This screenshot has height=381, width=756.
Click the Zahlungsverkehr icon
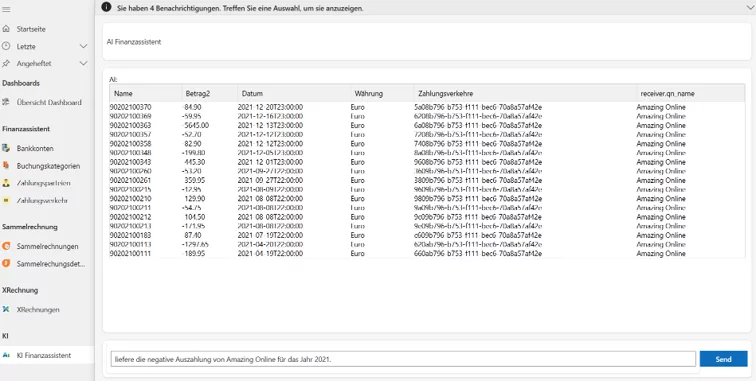pyautogui.click(x=6, y=200)
